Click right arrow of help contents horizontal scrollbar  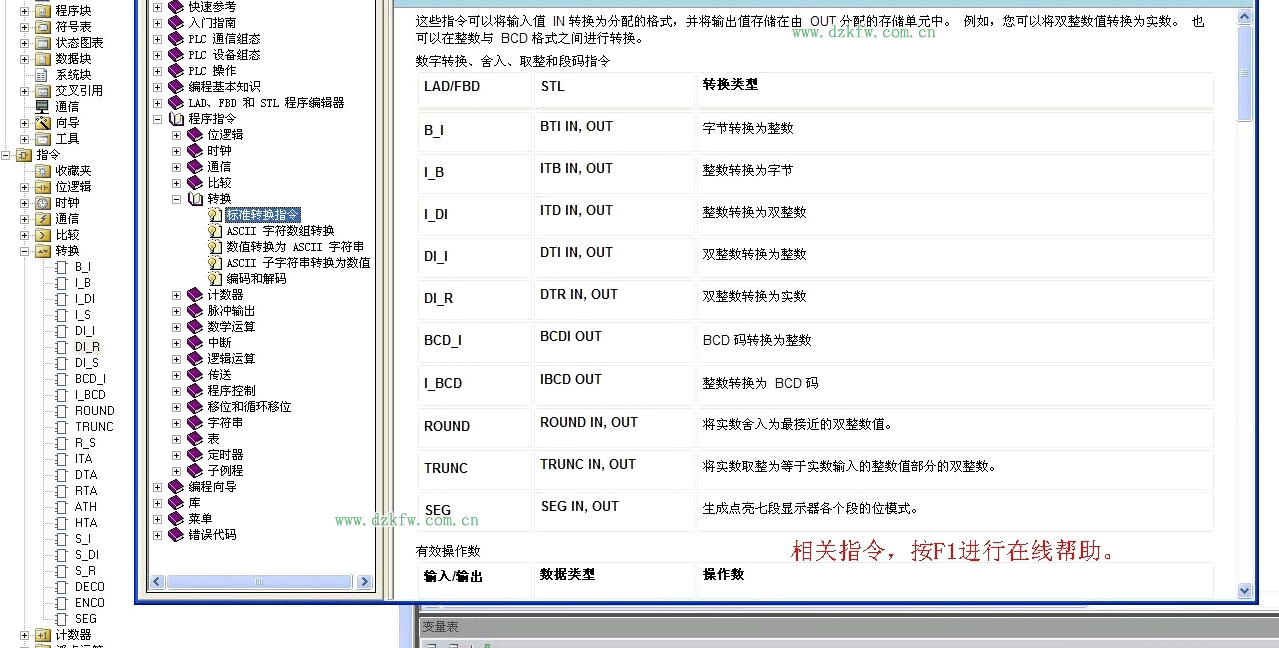point(365,582)
